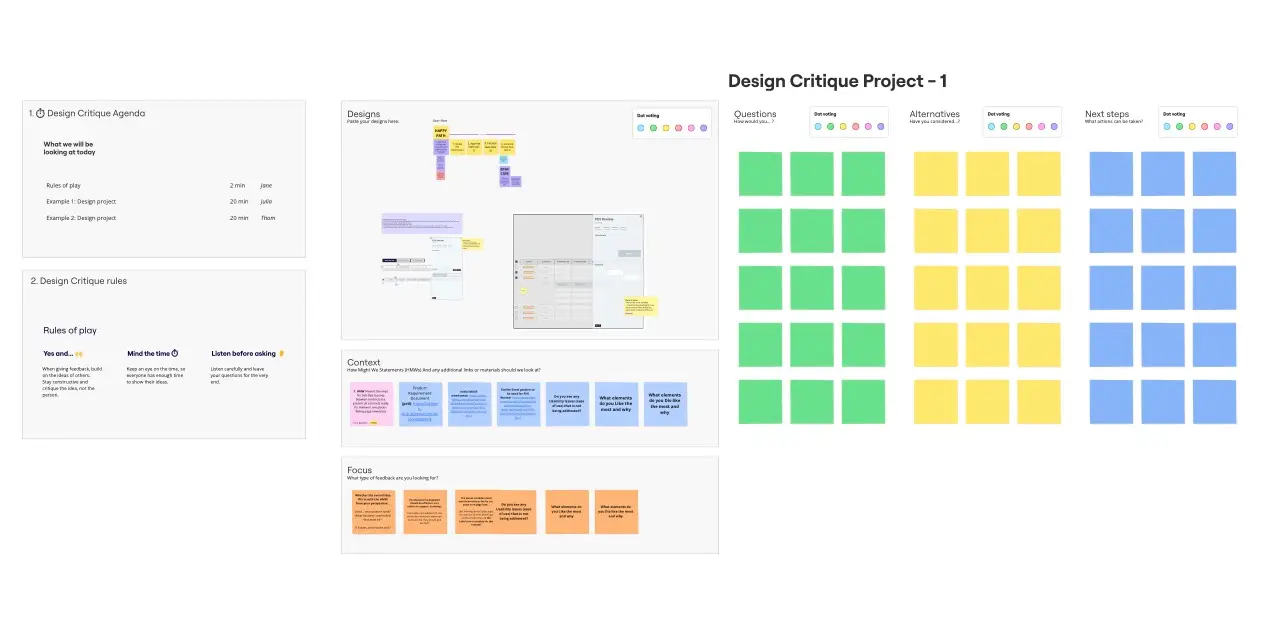Select the pink HMW sticky note in Context

click(371, 404)
